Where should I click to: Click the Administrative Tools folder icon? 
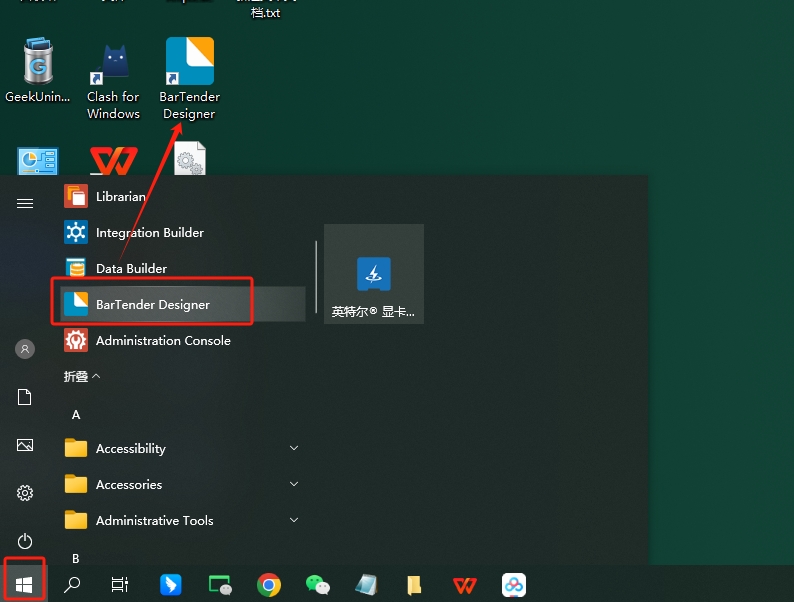[x=76, y=520]
